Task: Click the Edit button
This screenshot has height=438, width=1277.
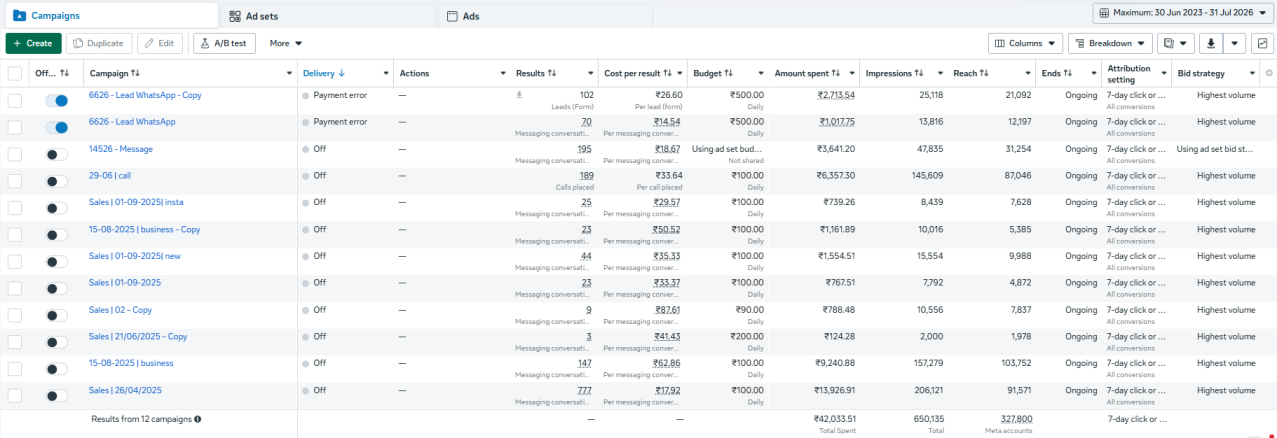Action: [x=160, y=43]
